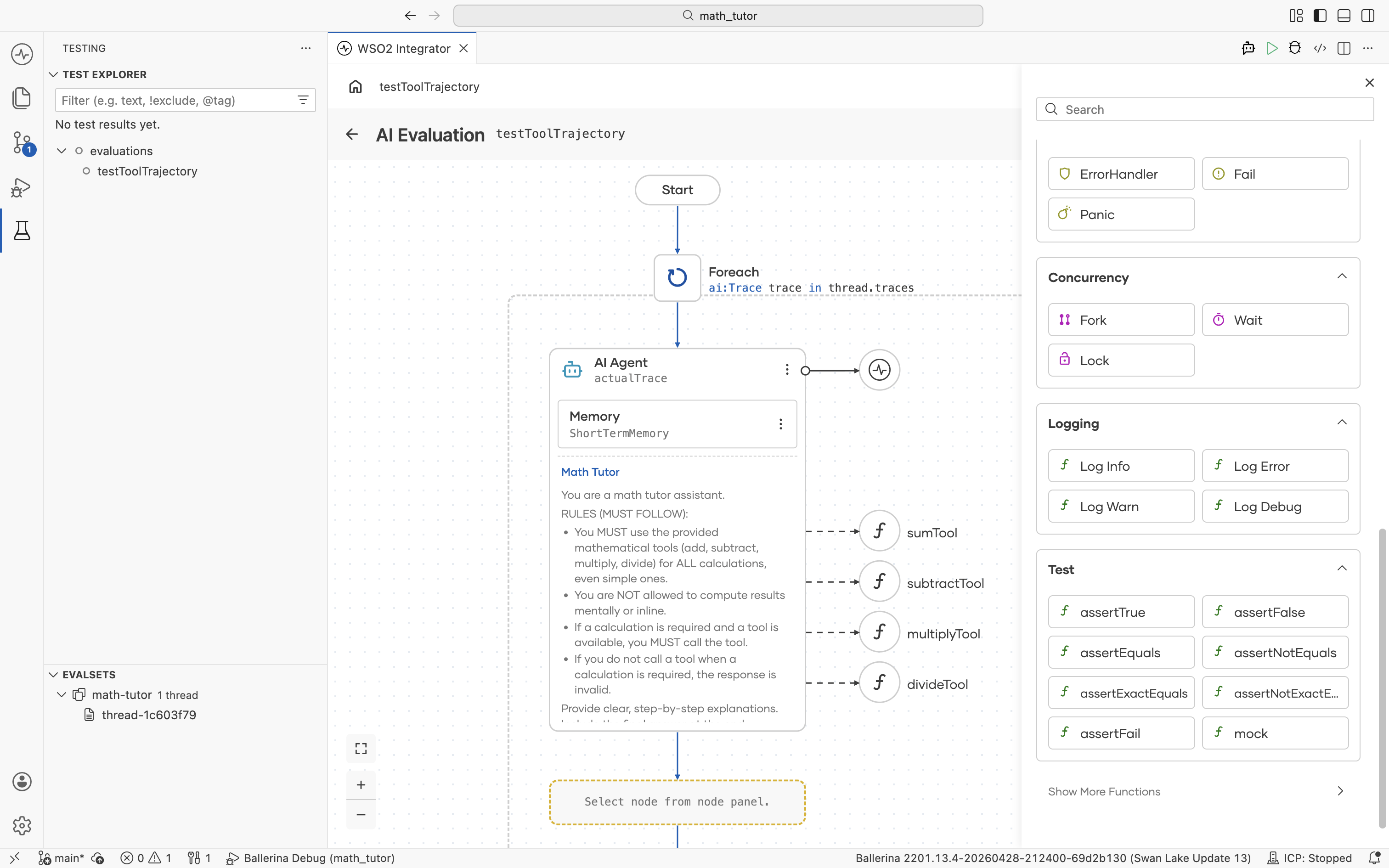Click the Debug bug icon in the editor toolbar
Viewport: 1389px width, 868px height.
click(1295, 48)
